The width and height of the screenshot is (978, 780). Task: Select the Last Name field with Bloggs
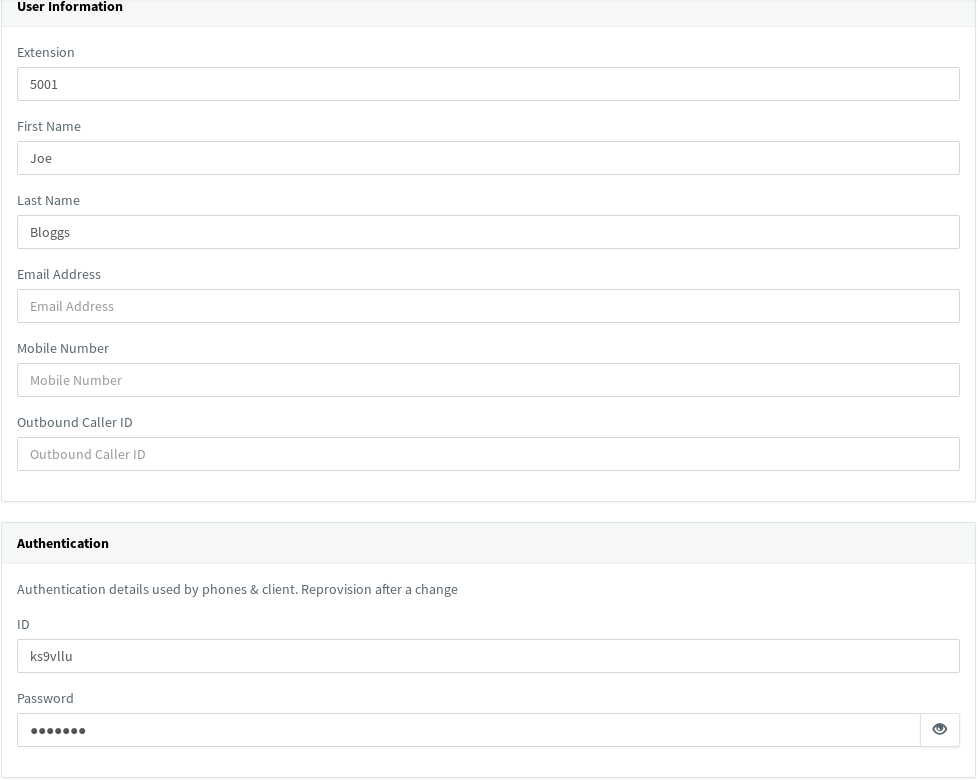(x=488, y=232)
